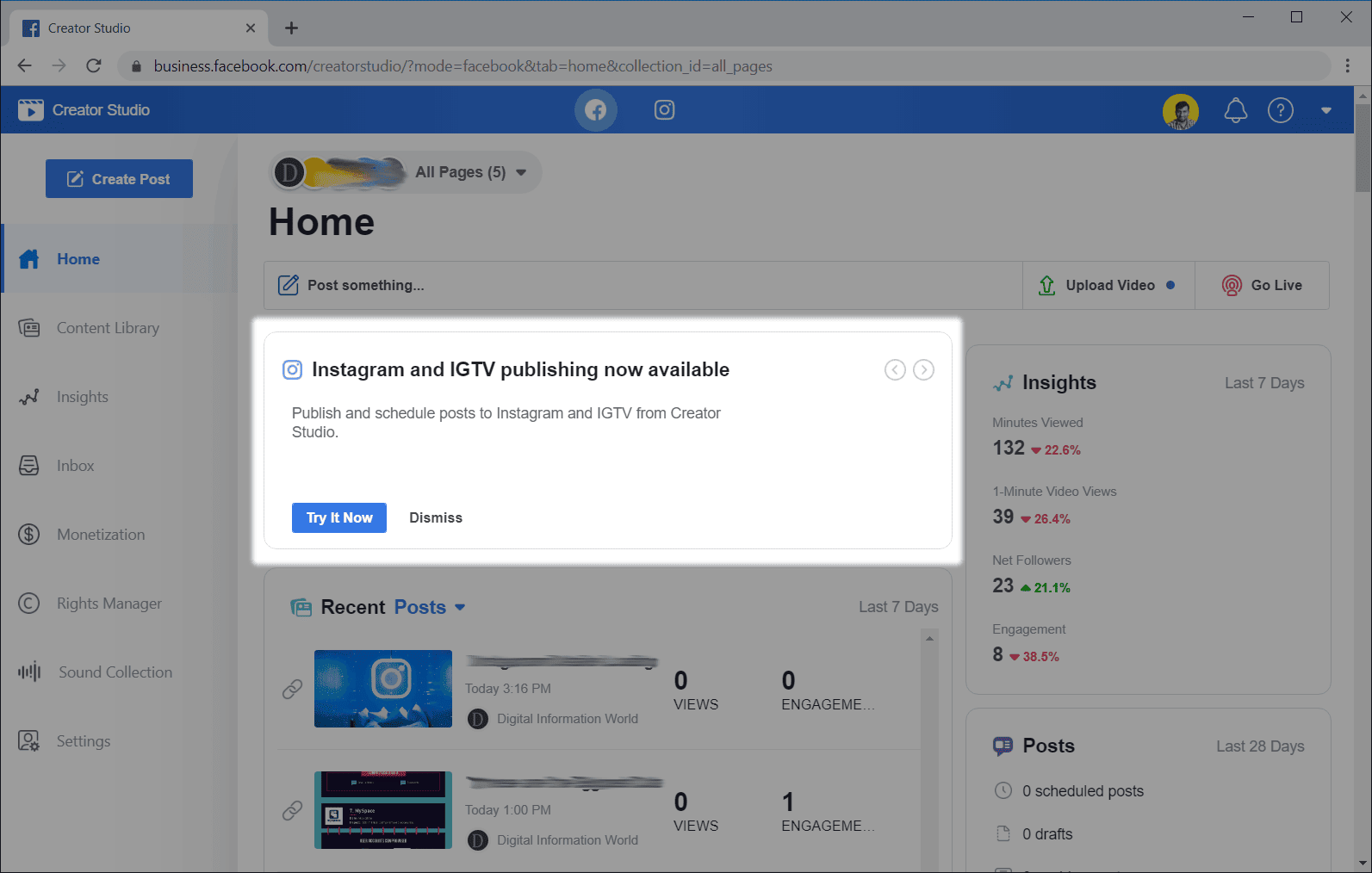Click the Net Followers value 23
1372x873 pixels.
1003,585
